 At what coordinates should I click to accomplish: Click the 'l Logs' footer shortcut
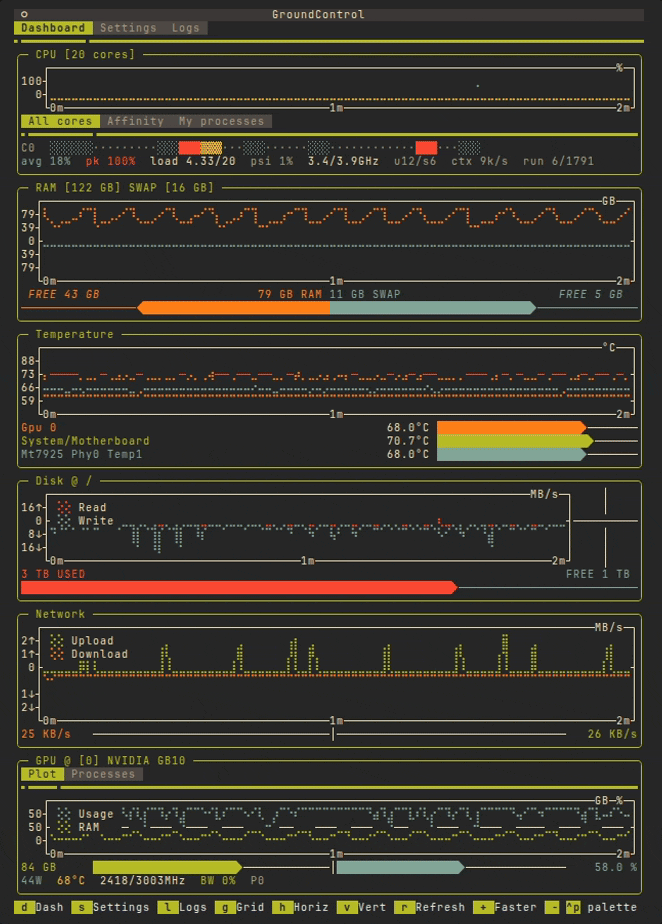coord(182,907)
